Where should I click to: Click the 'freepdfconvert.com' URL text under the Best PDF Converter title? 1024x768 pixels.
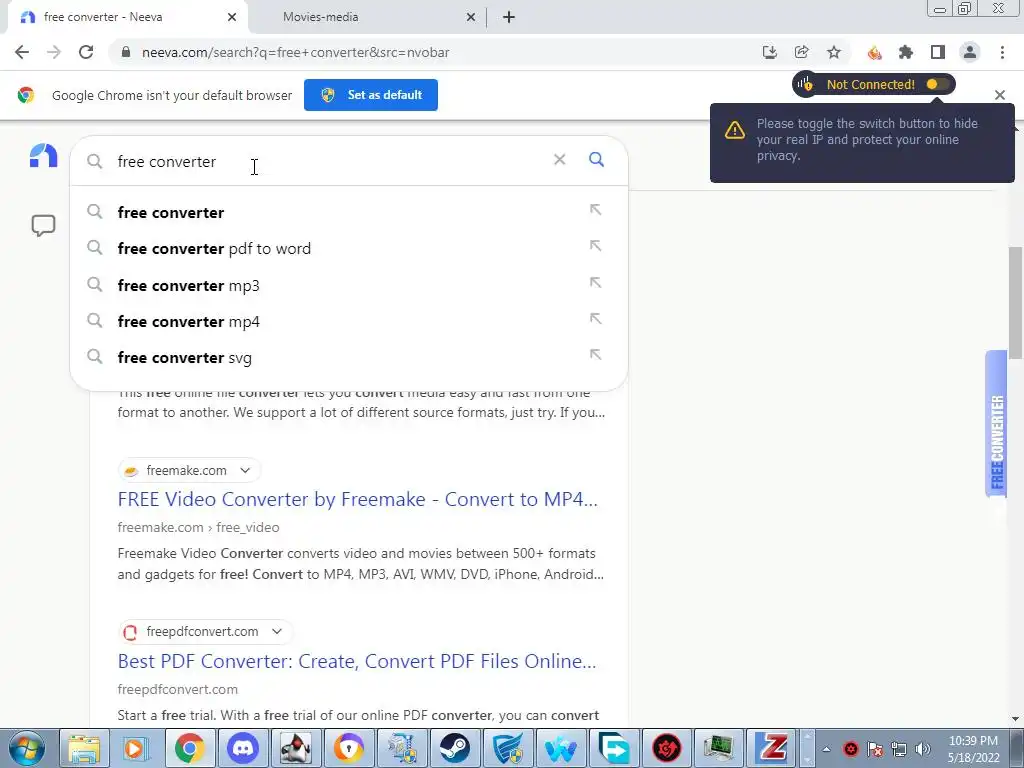click(x=178, y=689)
